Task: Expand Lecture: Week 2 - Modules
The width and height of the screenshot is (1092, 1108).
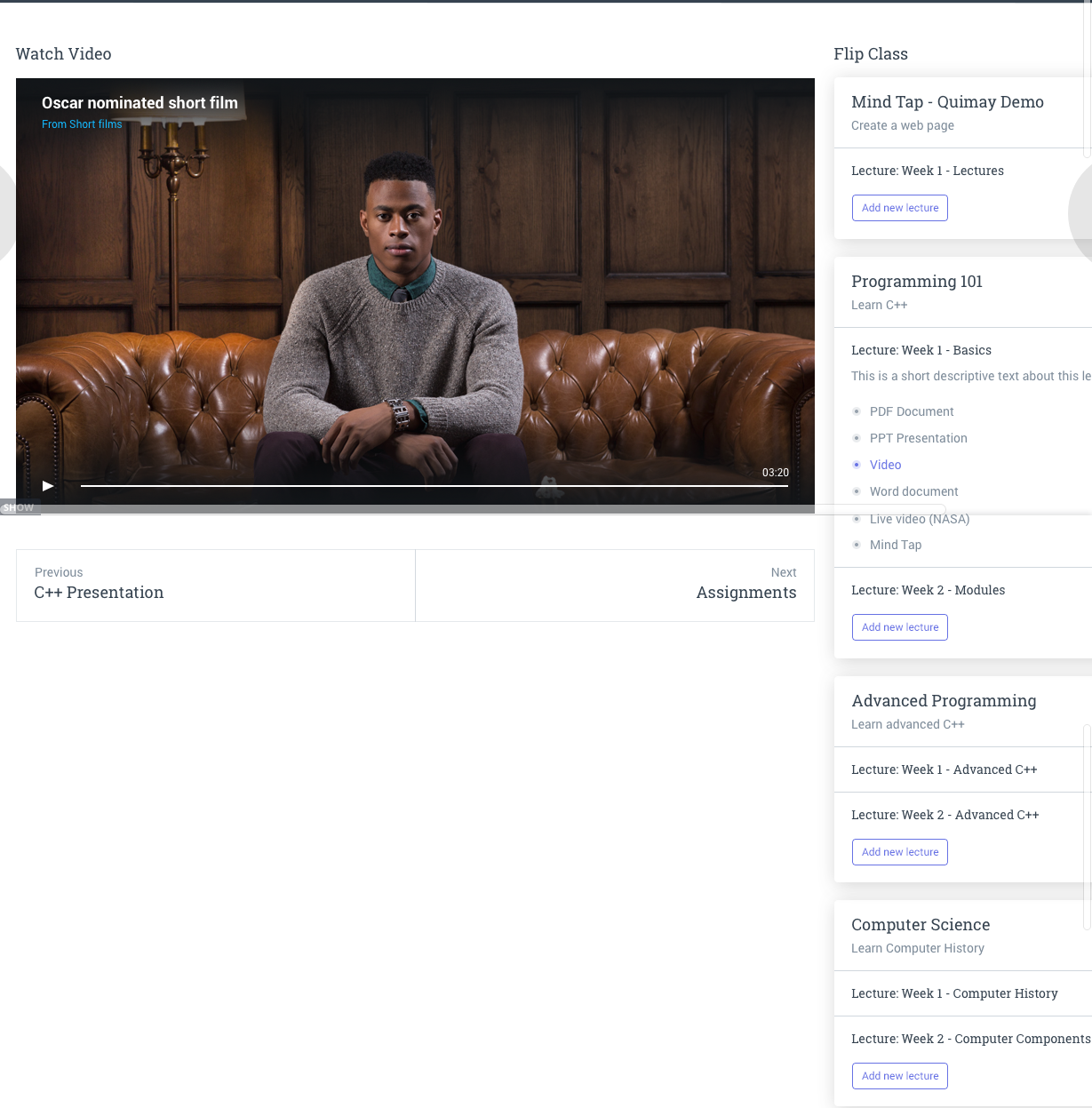Action: (928, 590)
